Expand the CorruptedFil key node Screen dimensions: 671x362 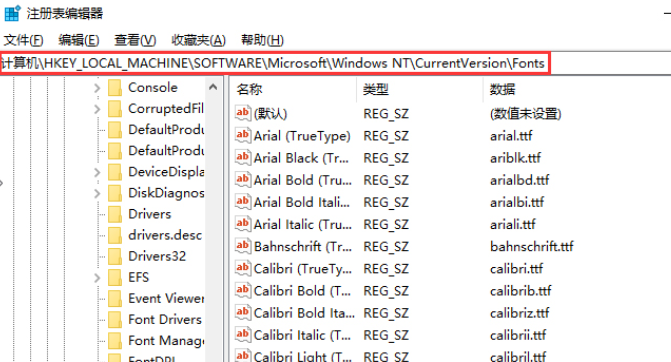point(97,109)
